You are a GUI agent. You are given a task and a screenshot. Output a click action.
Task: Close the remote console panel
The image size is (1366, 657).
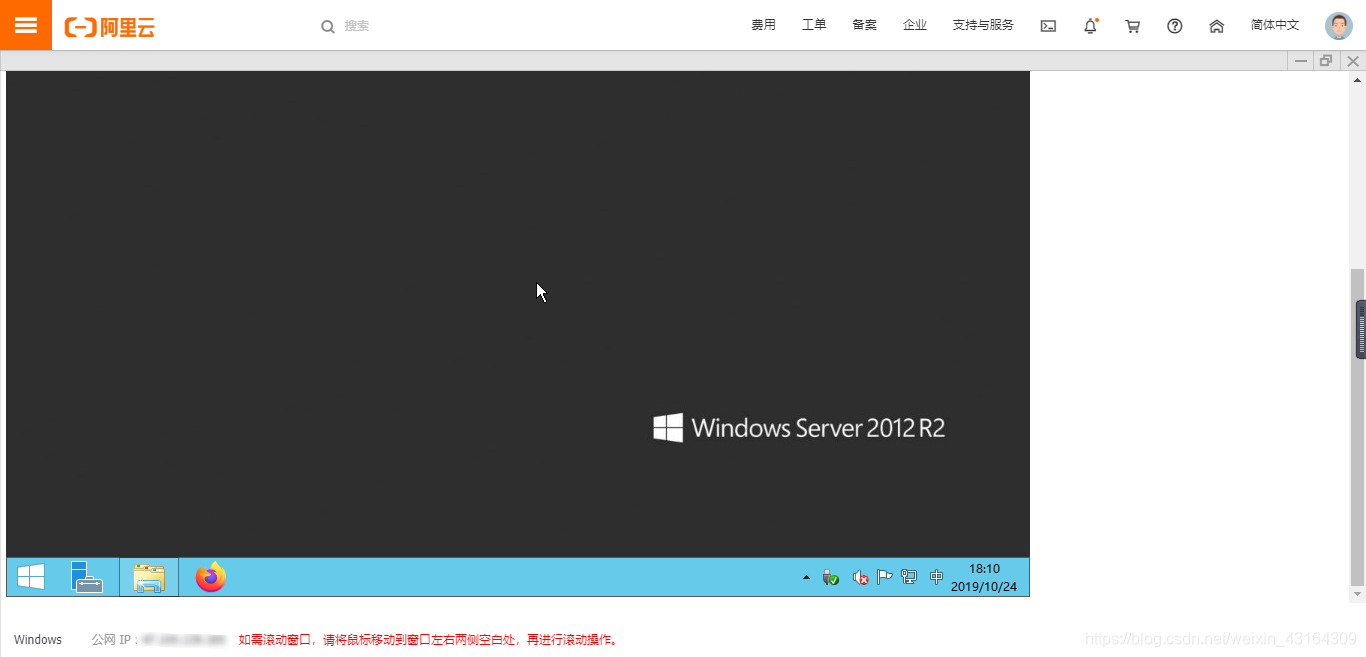[1353, 61]
